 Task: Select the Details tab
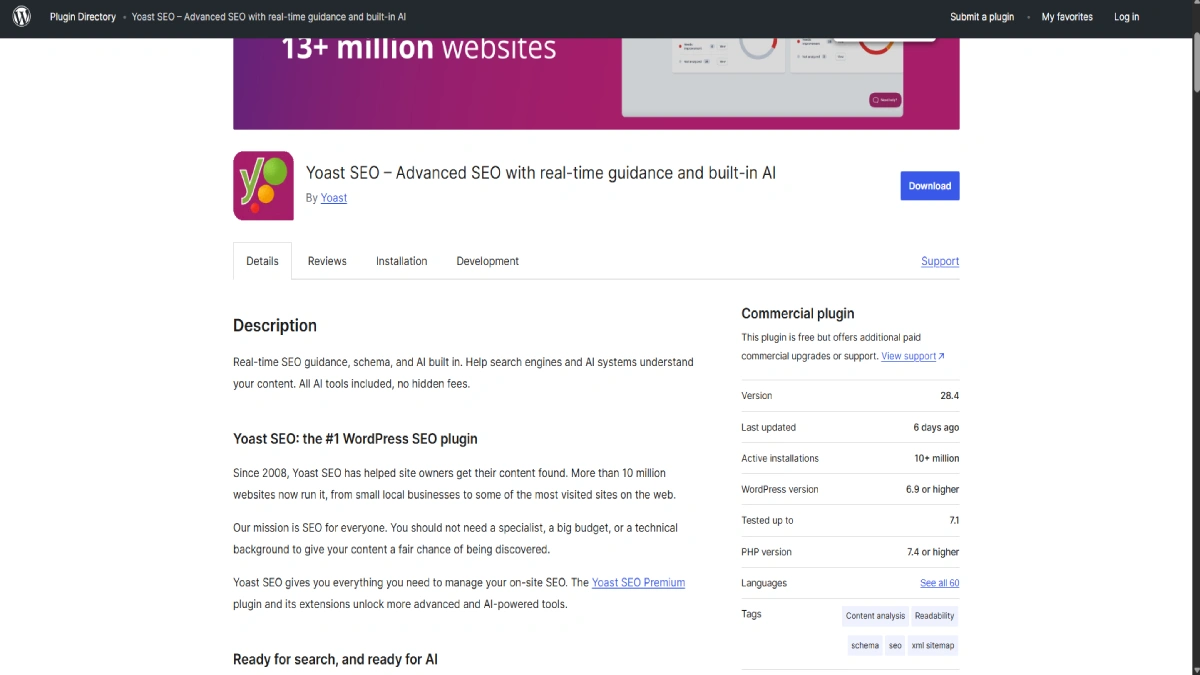tap(262, 261)
